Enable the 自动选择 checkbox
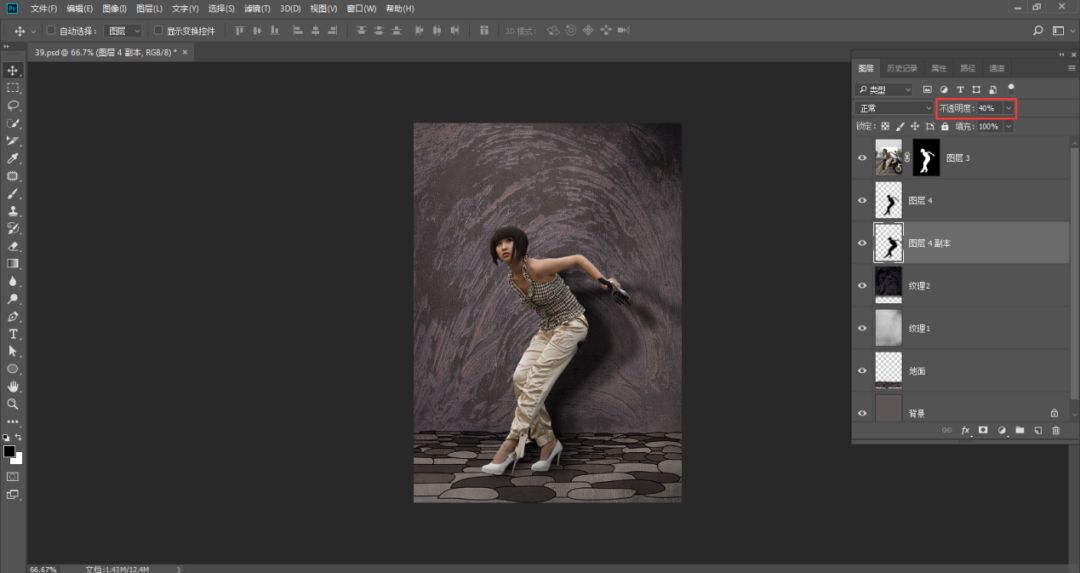The image size is (1080, 573). (x=51, y=31)
